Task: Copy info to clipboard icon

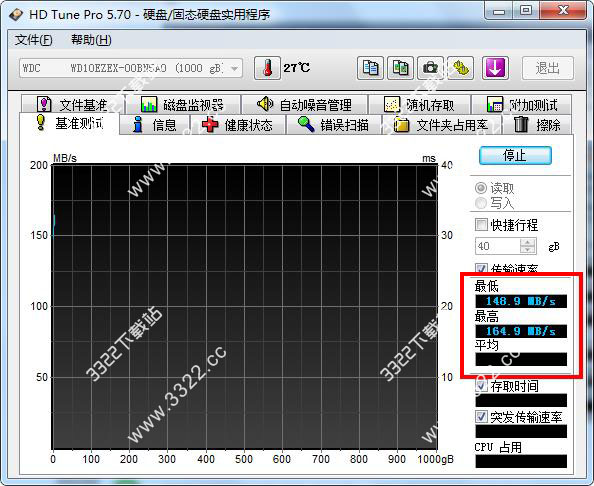Action: point(370,68)
